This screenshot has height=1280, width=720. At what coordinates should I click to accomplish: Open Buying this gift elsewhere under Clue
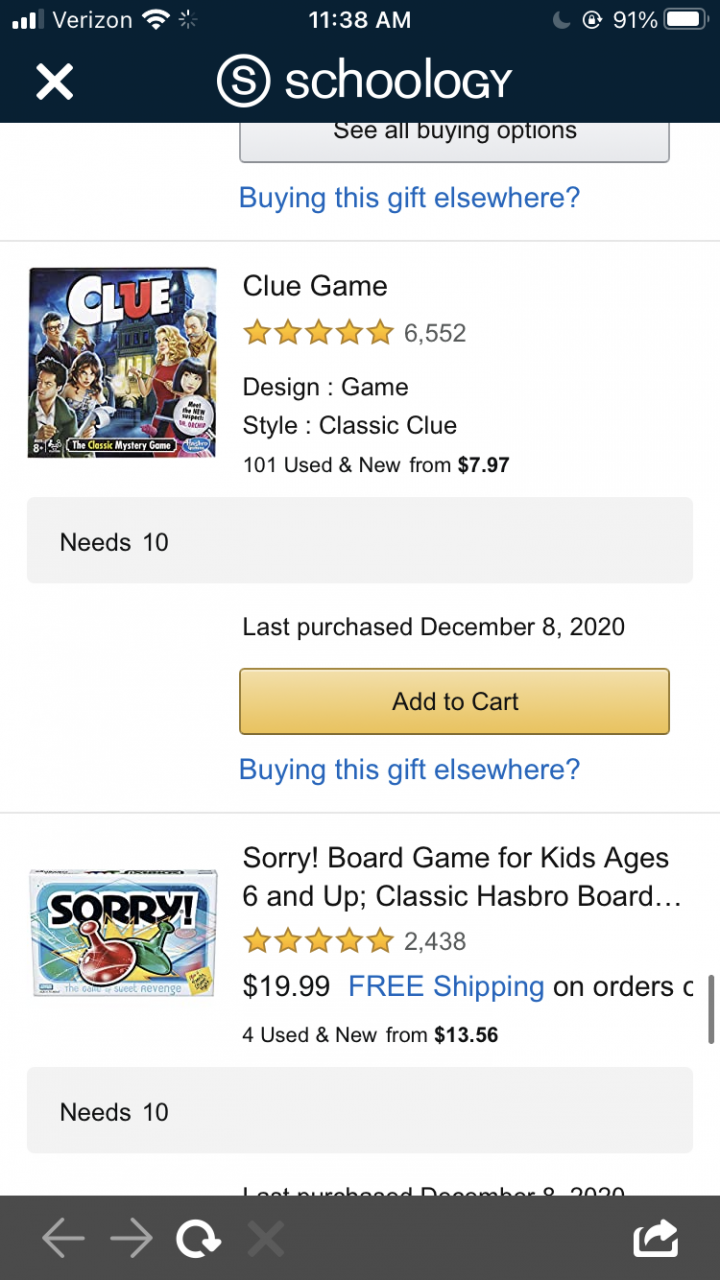[409, 769]
